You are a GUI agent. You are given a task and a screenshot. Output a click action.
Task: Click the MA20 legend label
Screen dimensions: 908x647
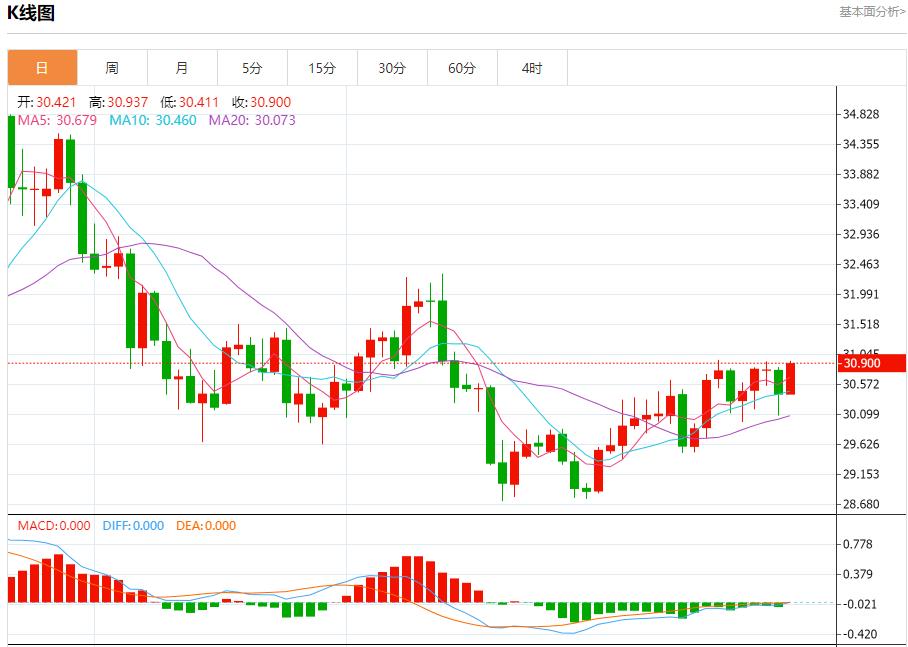(x=251, y=120)
